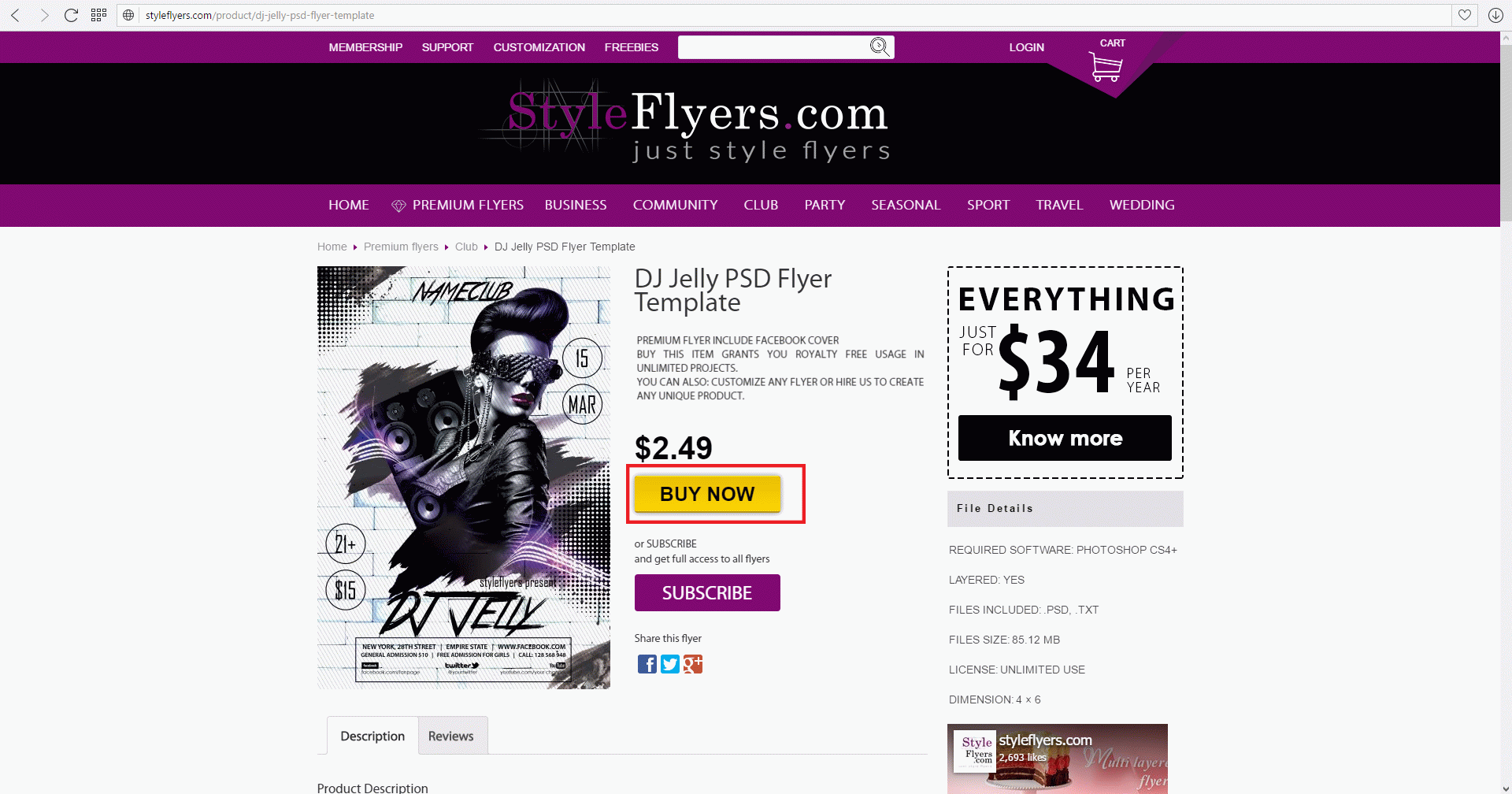Click the search magnifier icon

point(879,47)
